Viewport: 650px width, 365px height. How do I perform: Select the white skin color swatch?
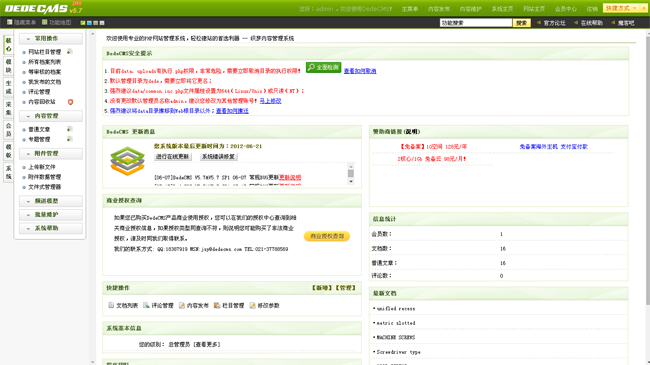click(x=102, y=23)
